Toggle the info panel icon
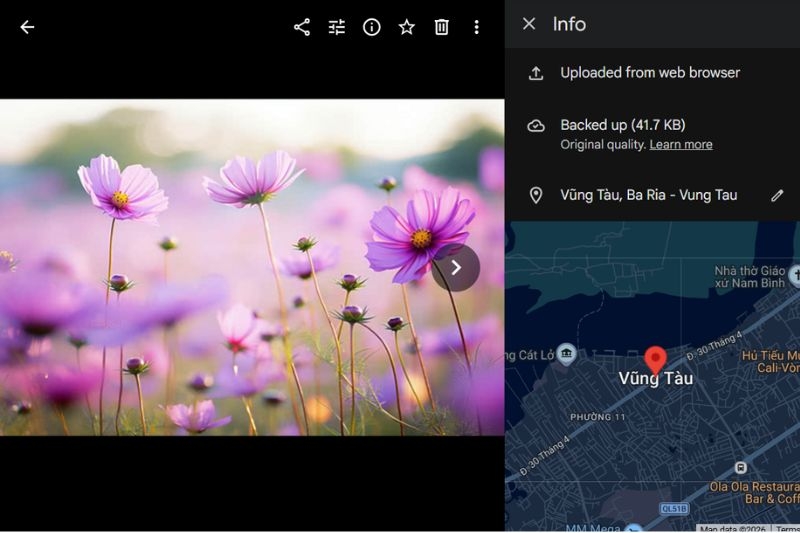This screenshot has width=800, height=533. pos(371,27)
